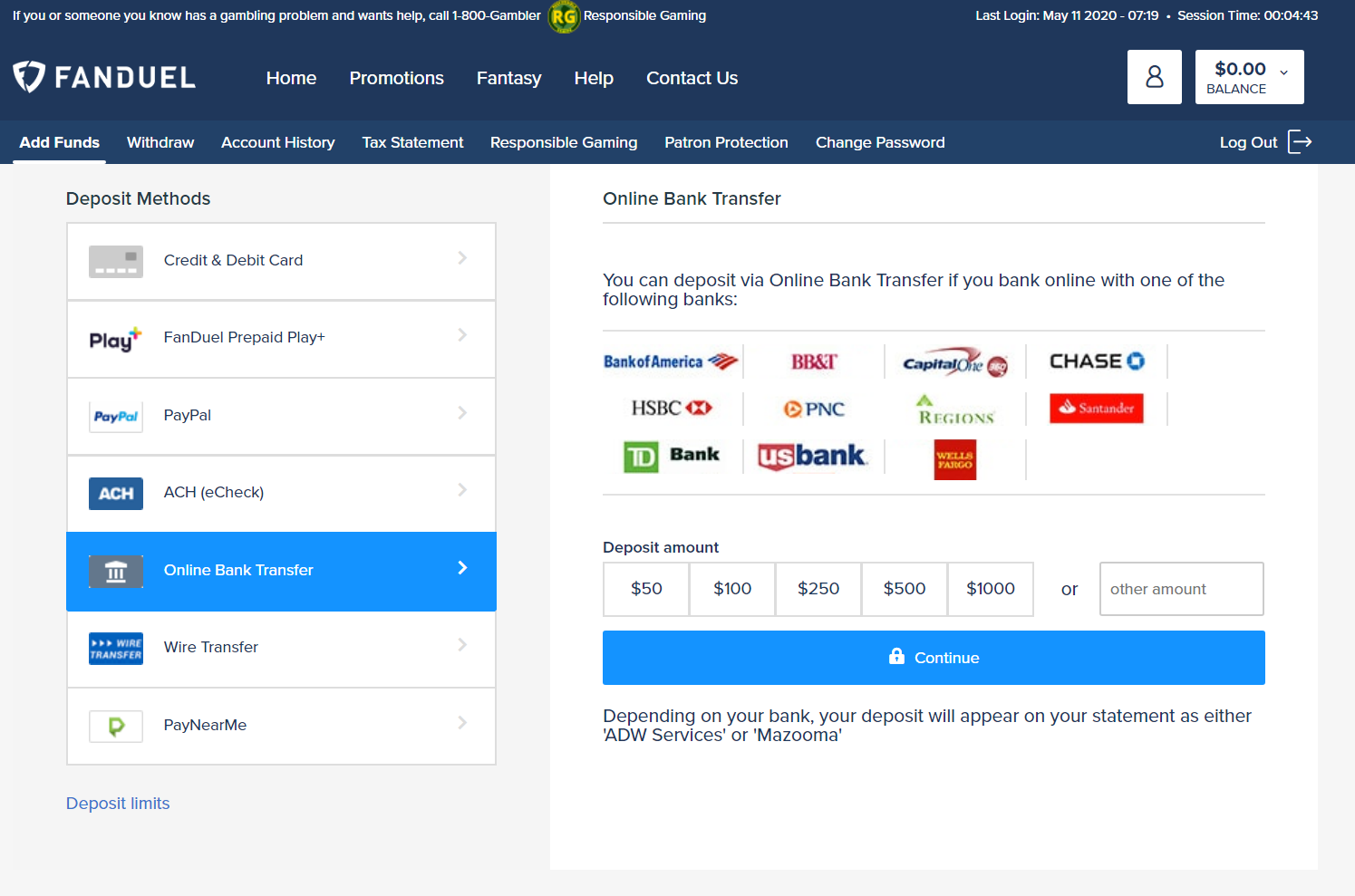Click the Capital One 360 logo
The width and height of the screenshot is (1355, 896).
click(955, 362)
